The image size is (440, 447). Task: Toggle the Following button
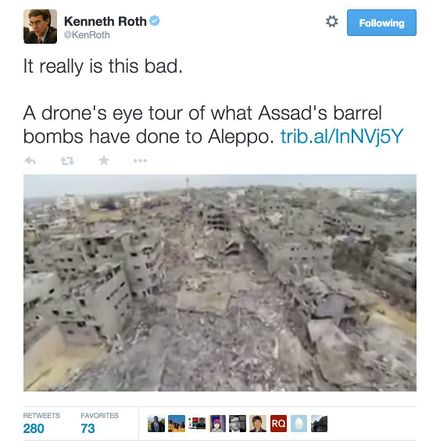point(382,23)
